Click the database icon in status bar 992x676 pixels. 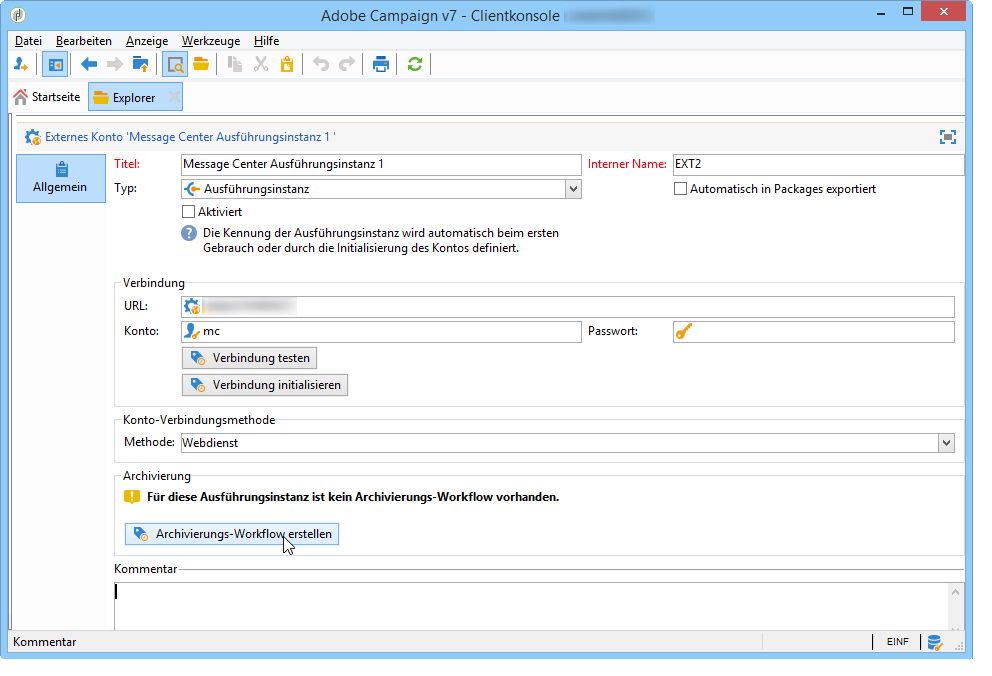(934, 642)
